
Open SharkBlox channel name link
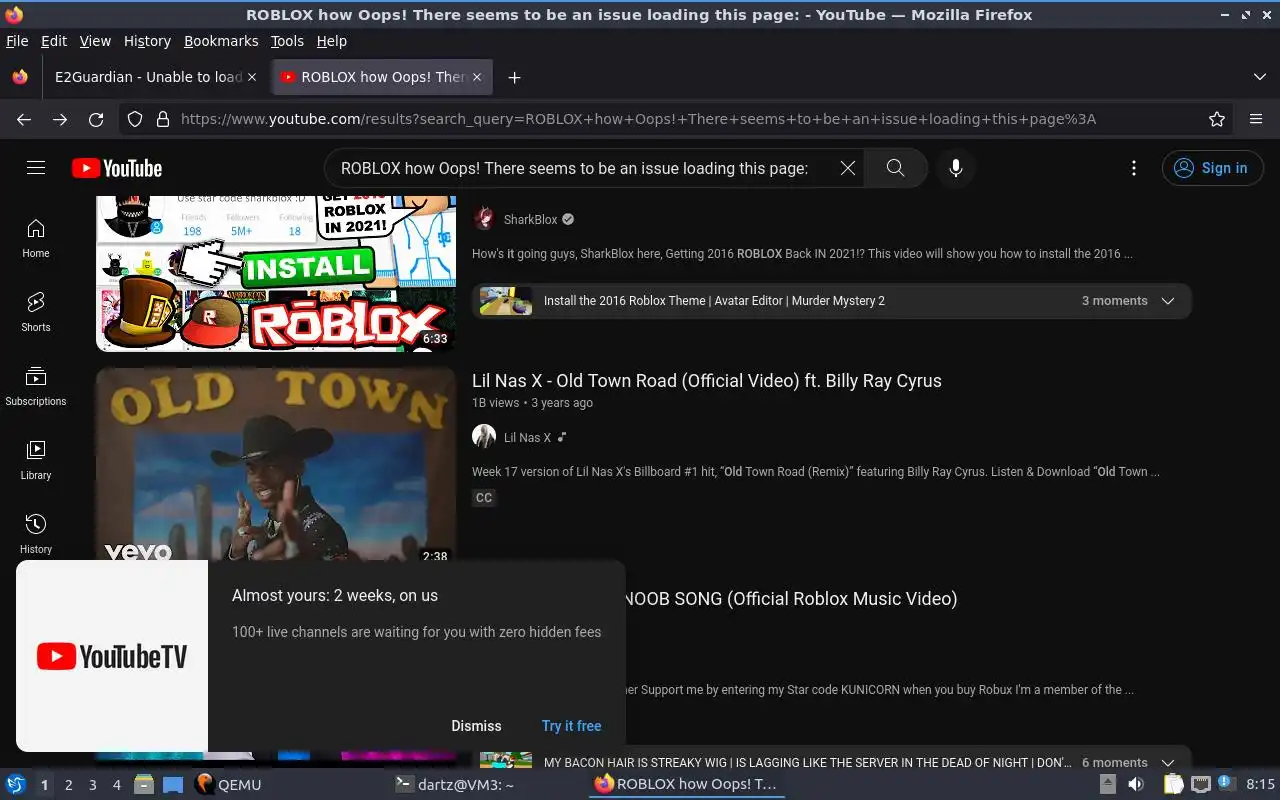531,219
